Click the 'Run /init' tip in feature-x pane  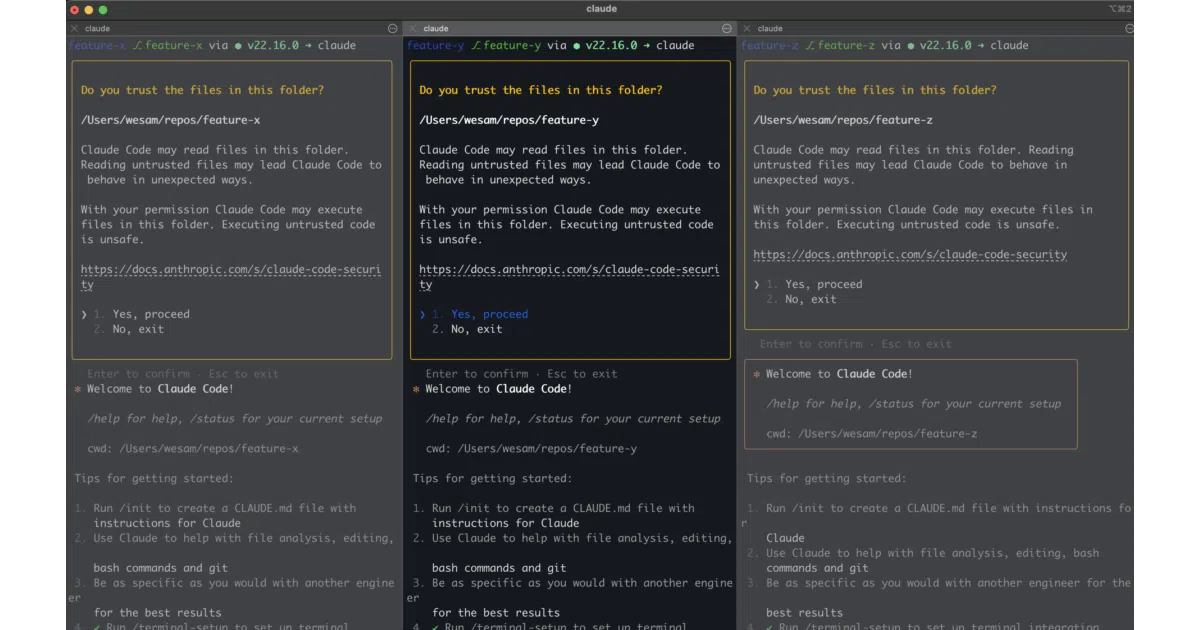[215, 516]
